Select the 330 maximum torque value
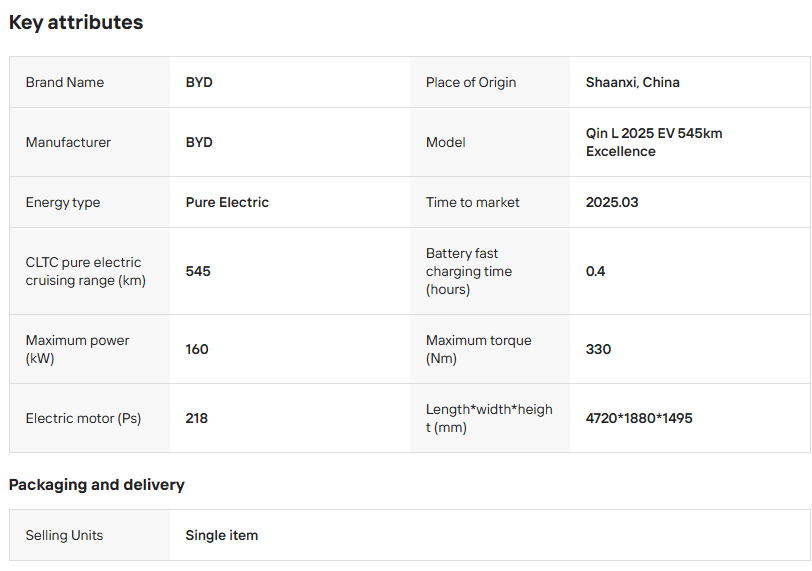The width and height of the screenshot is (812, 571). (x=598, y=349)
